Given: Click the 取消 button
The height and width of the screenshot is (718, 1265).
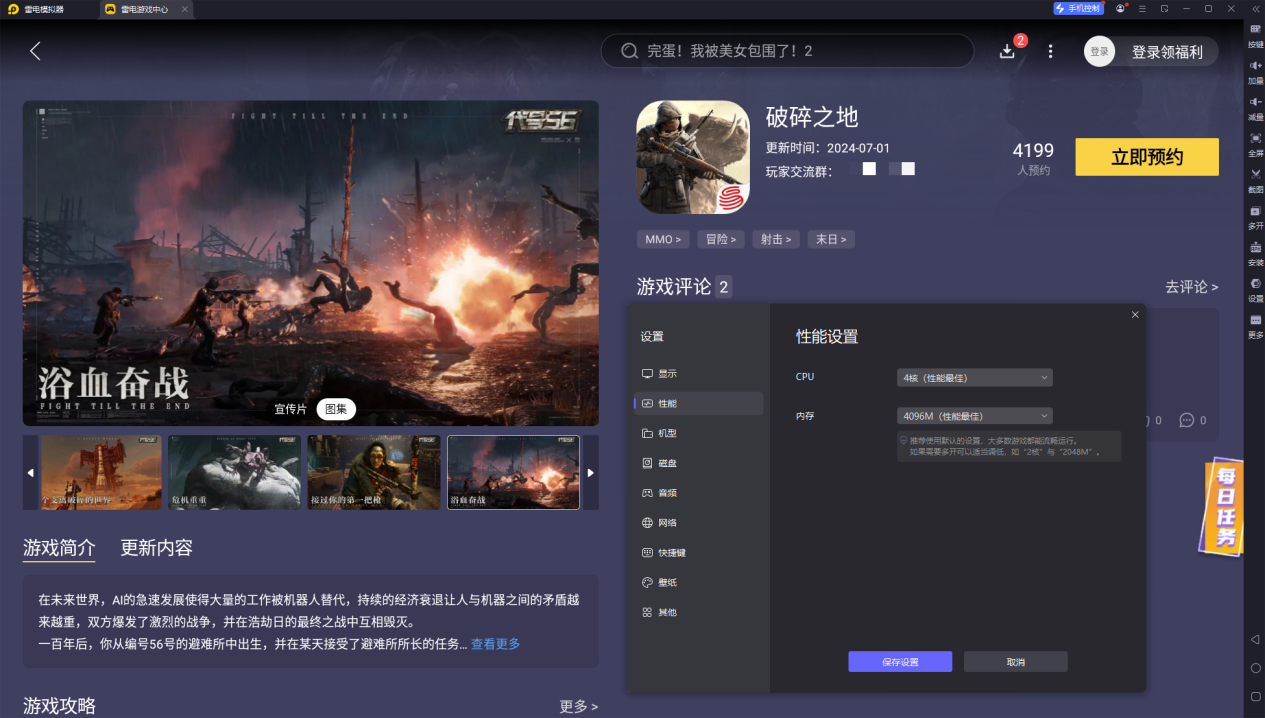Looking at the screenshot, I should tap(1016, 662).
